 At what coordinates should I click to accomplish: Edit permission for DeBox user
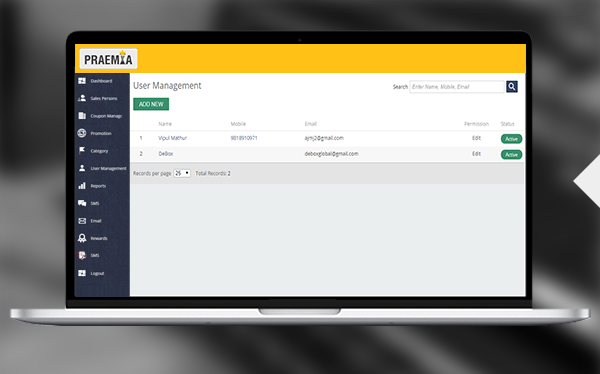coord(476,154)
